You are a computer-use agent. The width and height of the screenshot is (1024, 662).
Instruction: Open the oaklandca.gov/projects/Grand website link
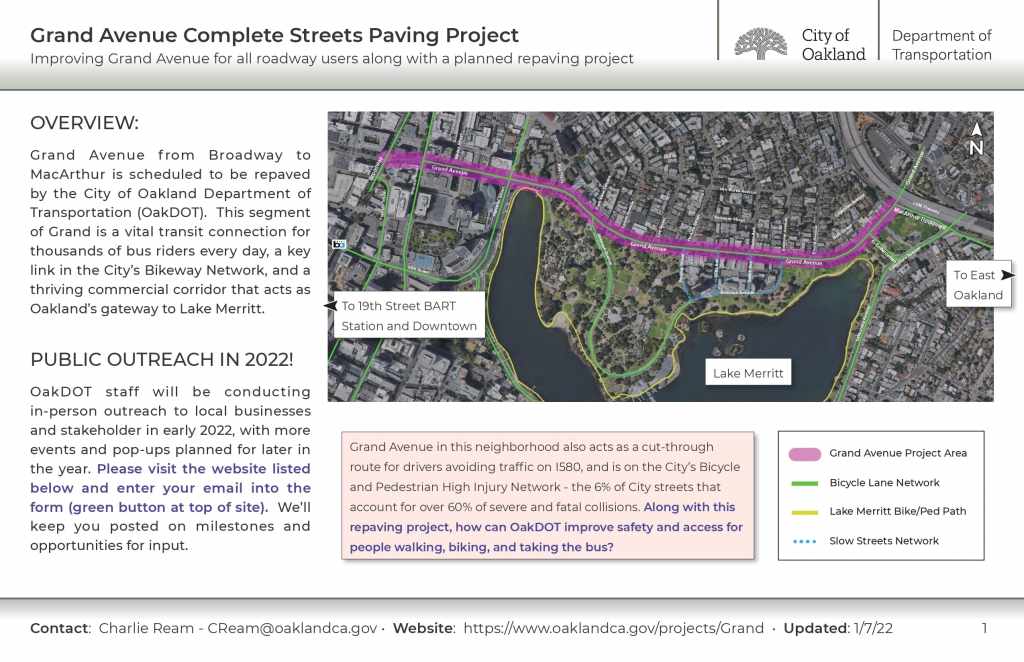tap(614, 628)
